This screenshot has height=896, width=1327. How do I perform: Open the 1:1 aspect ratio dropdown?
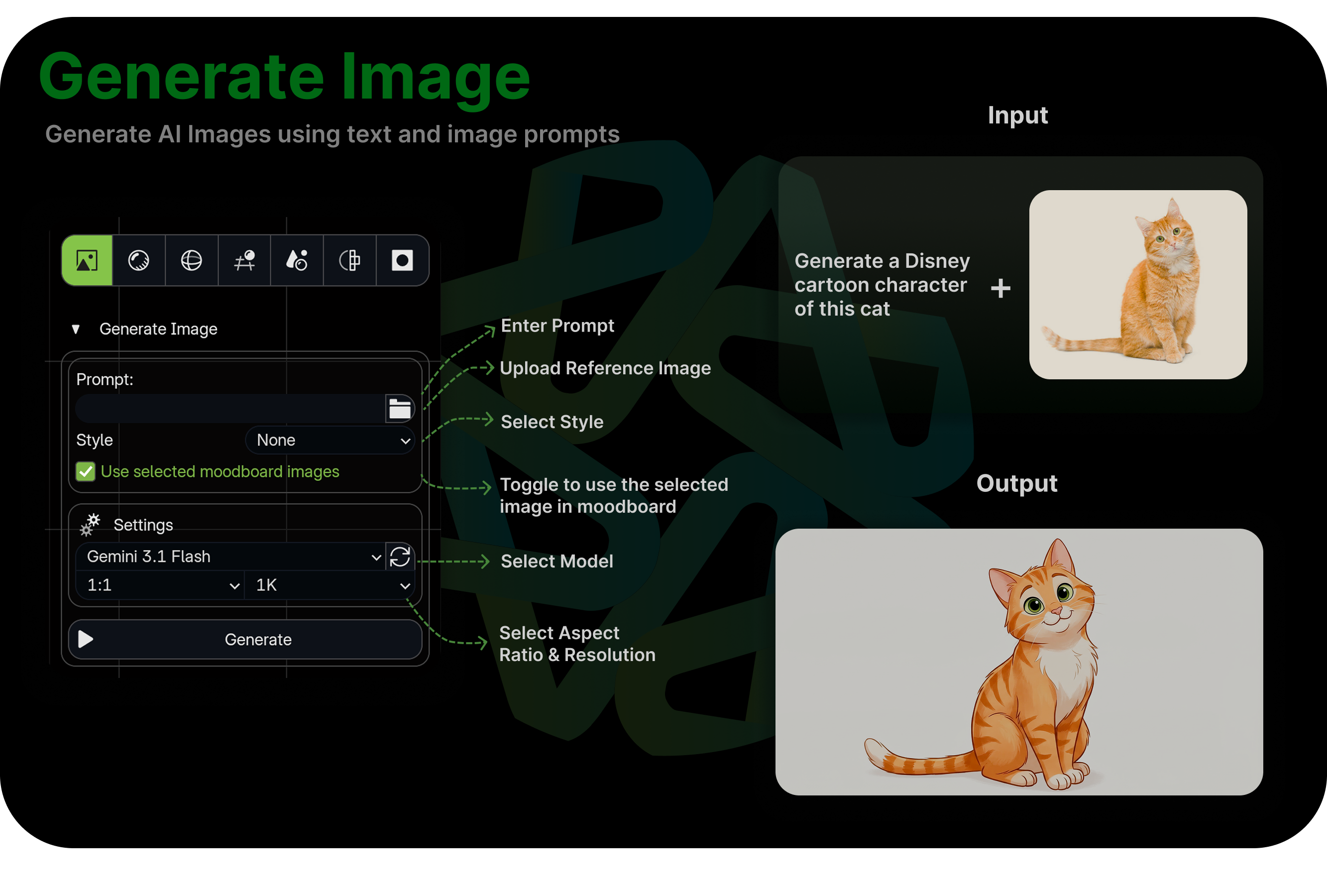coord(160,585)
